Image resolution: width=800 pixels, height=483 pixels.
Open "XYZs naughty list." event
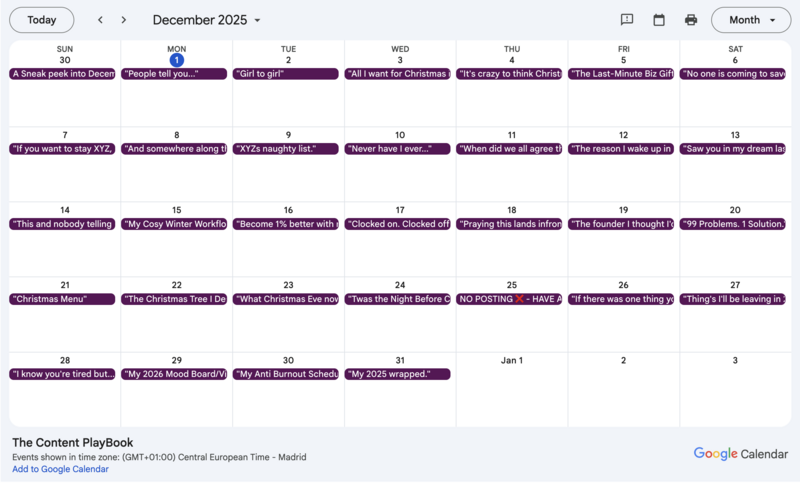click(288, 149)
